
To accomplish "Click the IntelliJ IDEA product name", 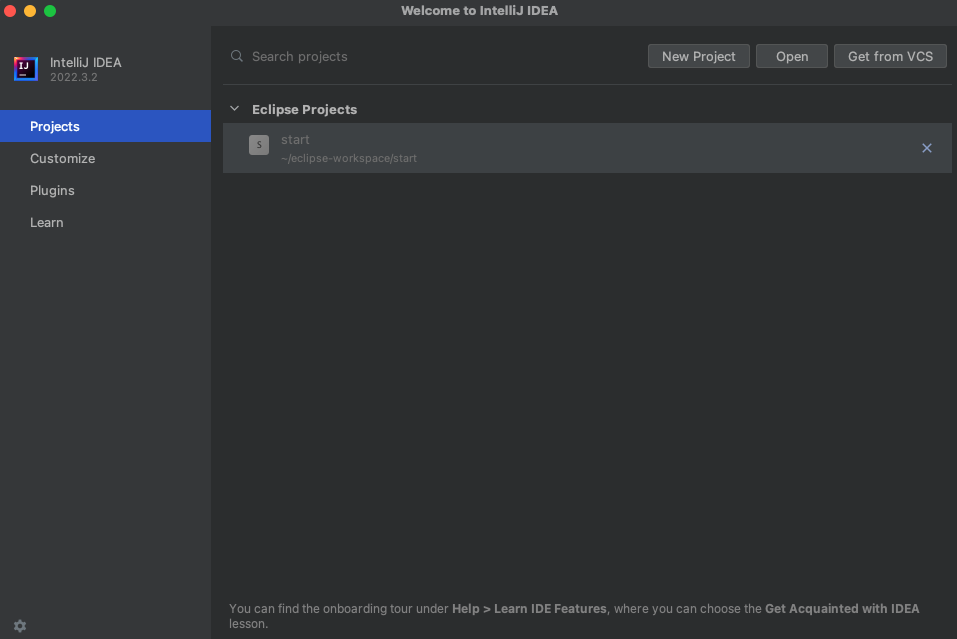I will [x=85, y=62].
